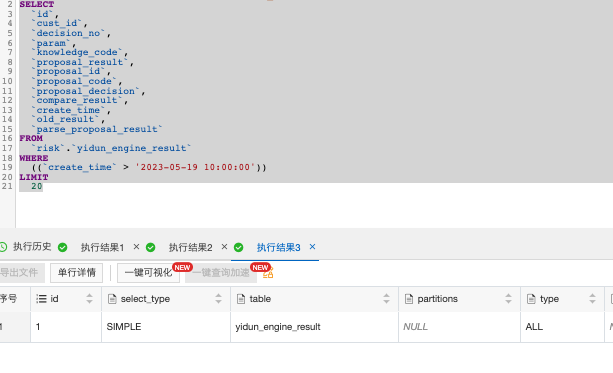Sort by the type column arrows
The height and width of the screenshot is (373, 613).
(x=592, y=299)
